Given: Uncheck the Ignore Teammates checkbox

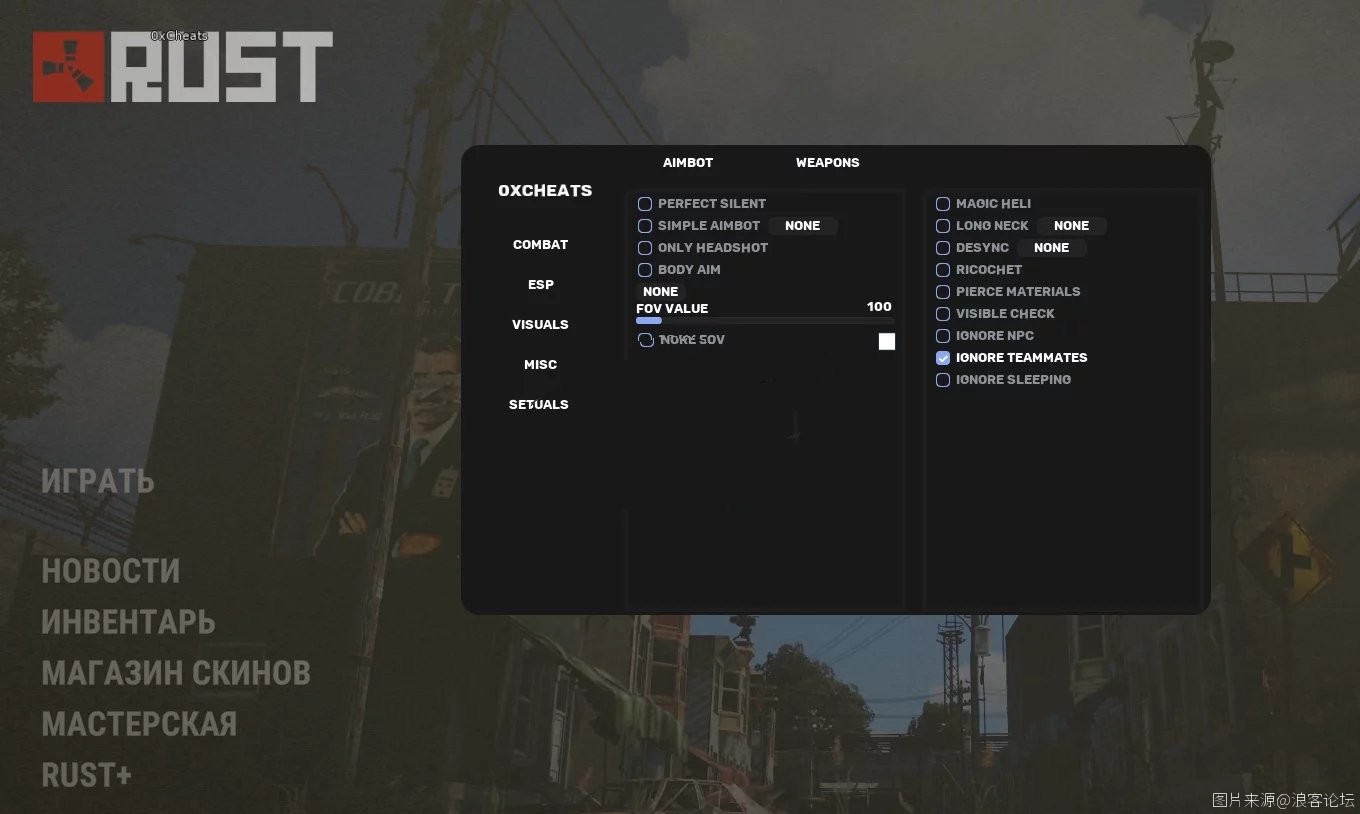Looking at the screenshot, I should [x=943, y=358].
